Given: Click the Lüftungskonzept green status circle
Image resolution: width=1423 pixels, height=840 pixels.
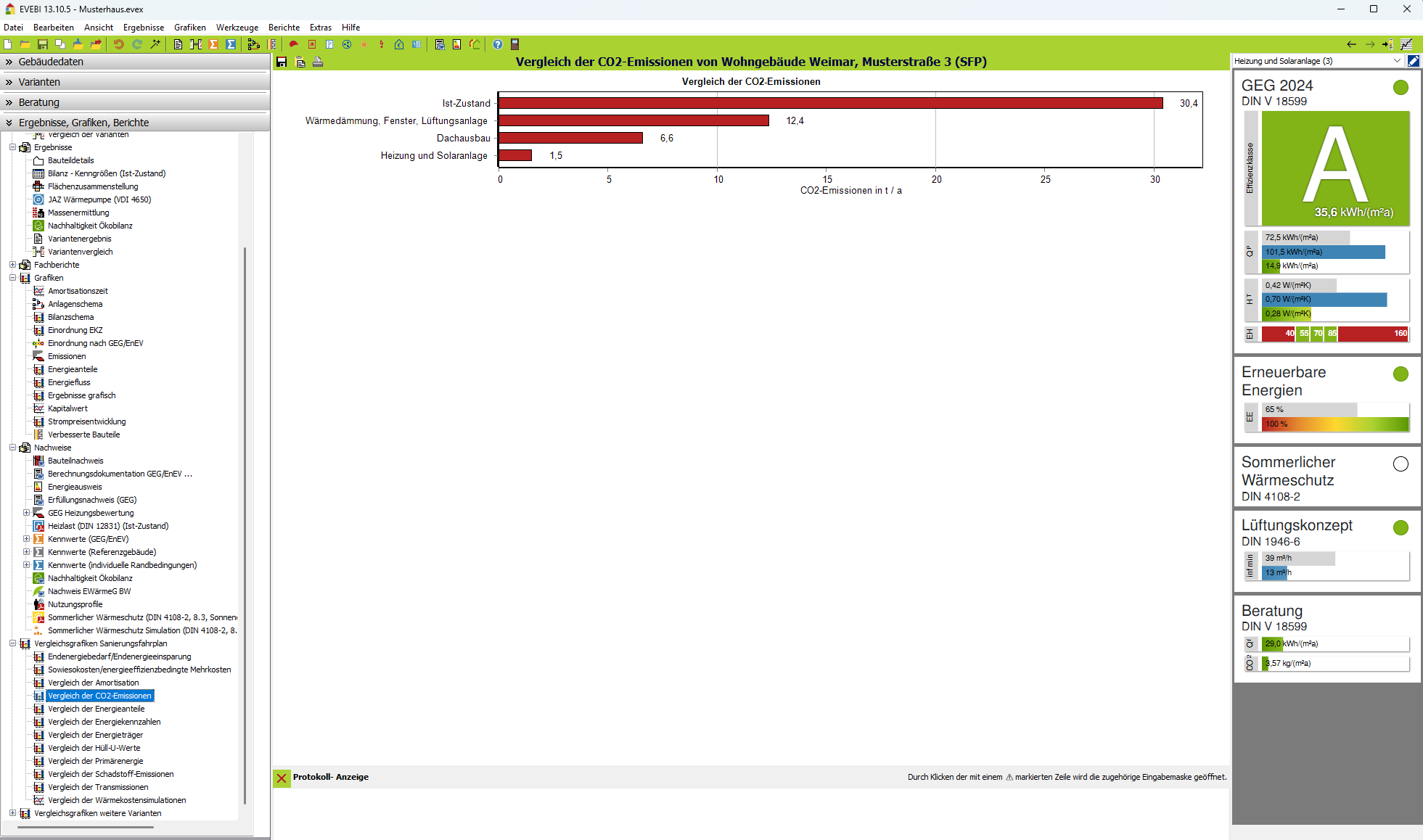Looking at the screenshot, I should [1401, 528].
